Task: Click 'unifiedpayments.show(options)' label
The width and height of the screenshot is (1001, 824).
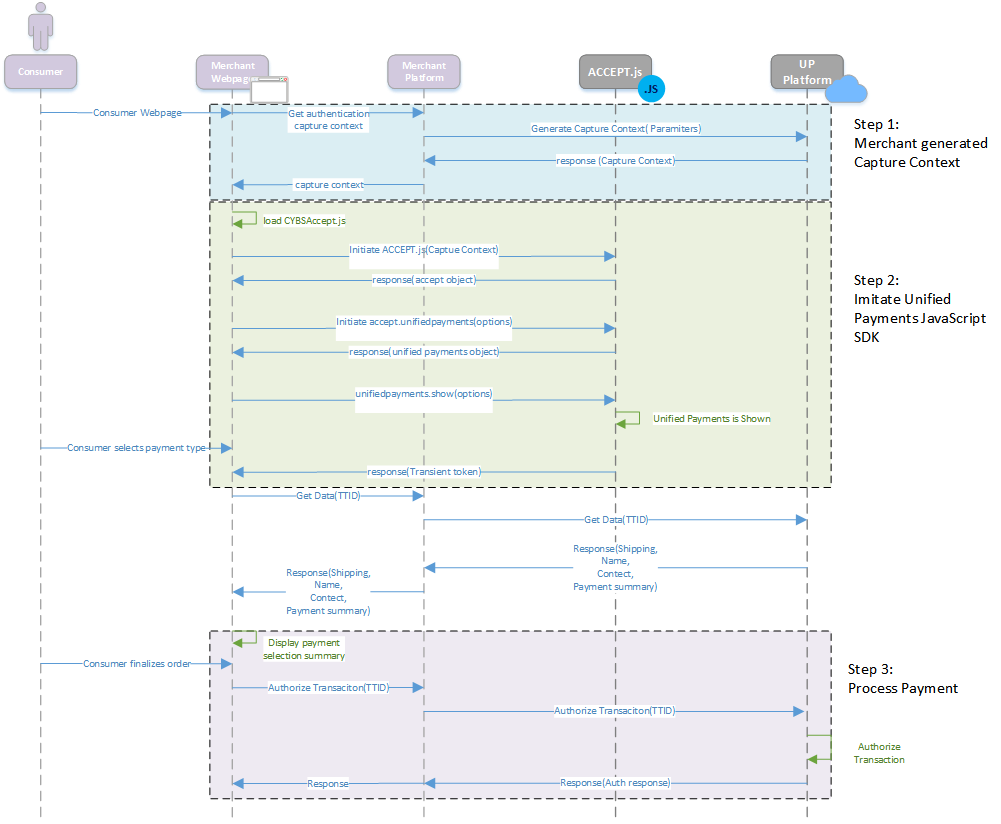Action: click(x=424, y=394)
